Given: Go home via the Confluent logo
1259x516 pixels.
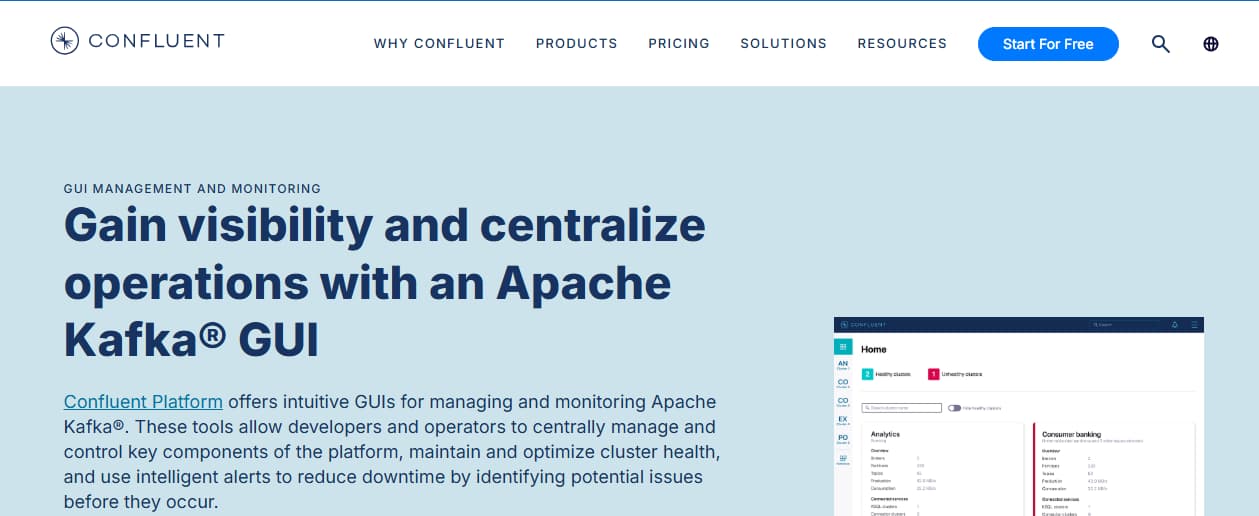Looking at the screenshot, I should (138, 41).
